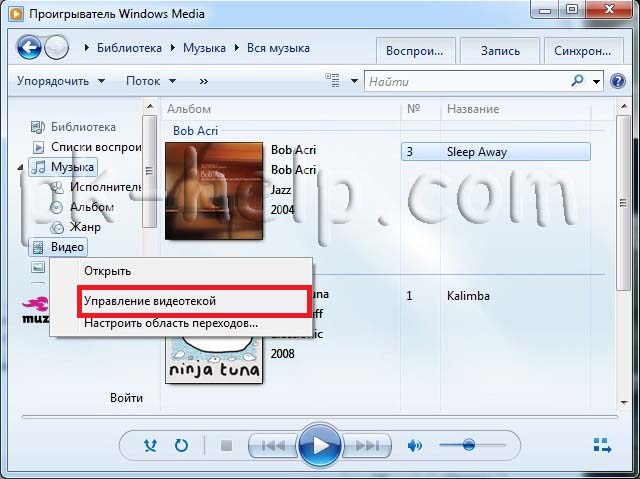
Task: Click the Bob Acri group header
Action: (x=195, y=131)
